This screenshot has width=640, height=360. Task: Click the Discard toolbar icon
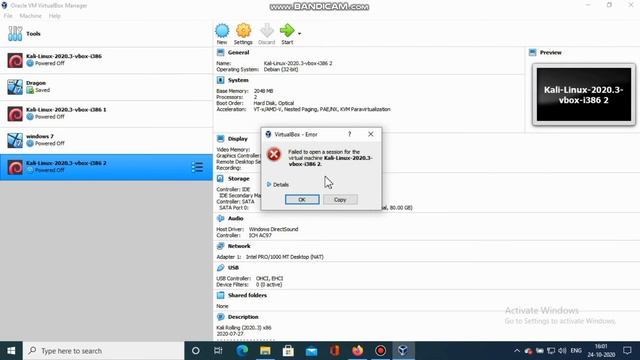point(267,31)
